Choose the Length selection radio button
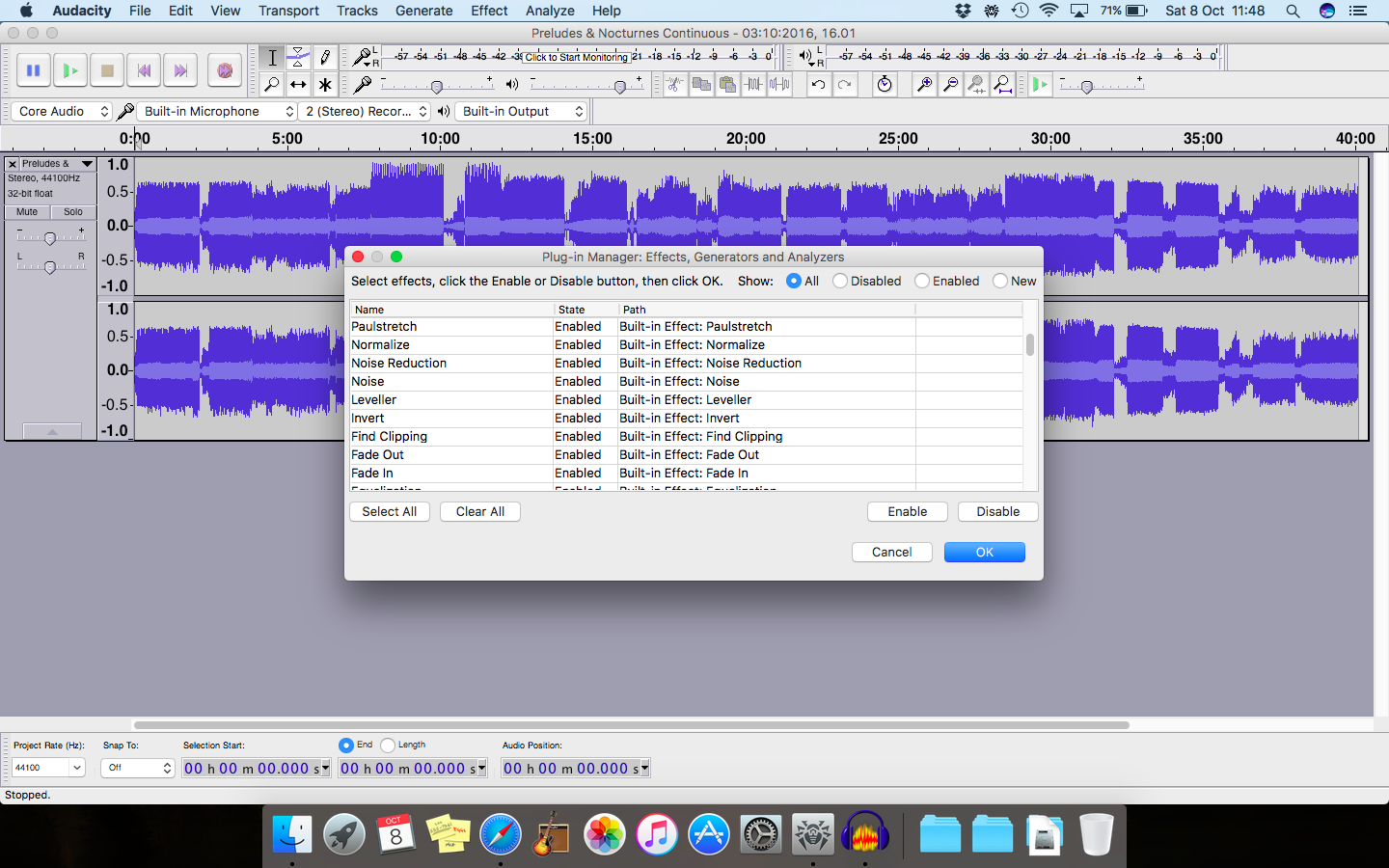 pyautogui.click(x=388, y=745)
